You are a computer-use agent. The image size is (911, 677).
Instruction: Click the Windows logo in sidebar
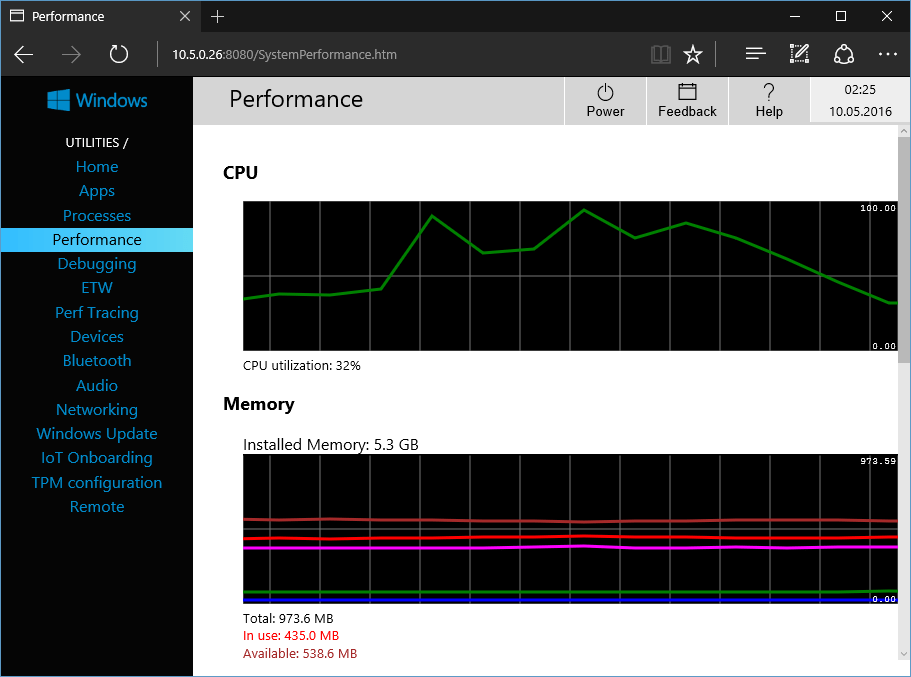97,100
